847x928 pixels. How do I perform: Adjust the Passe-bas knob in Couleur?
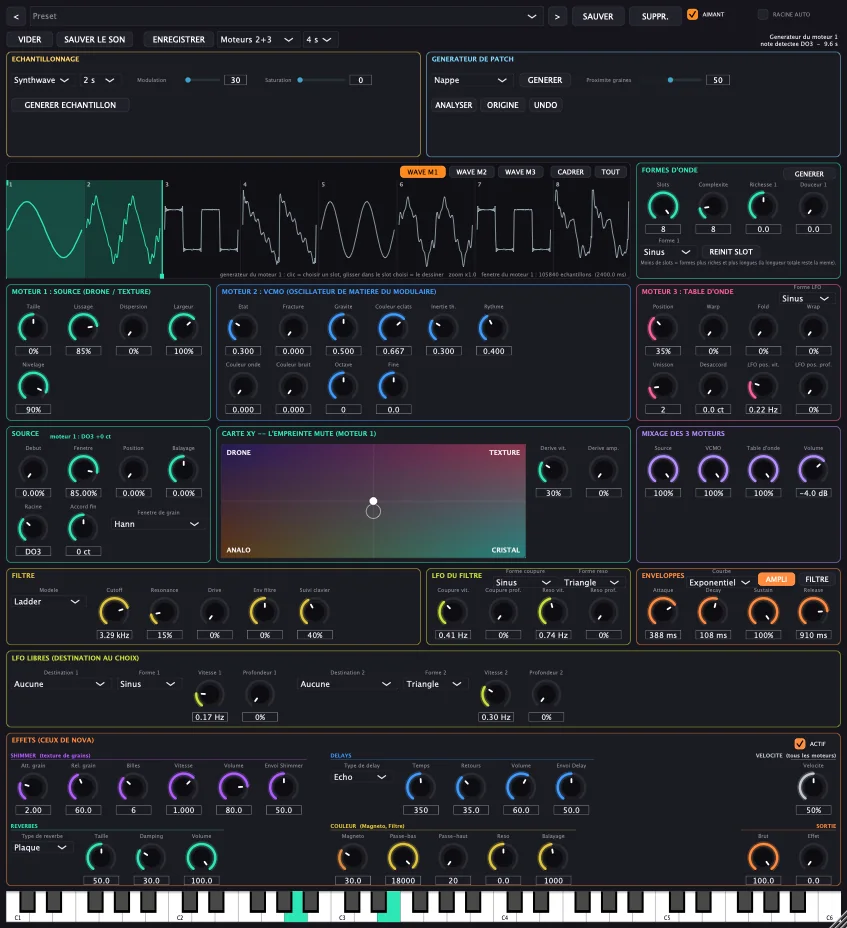pyautogui.click(x=403, y=858)
